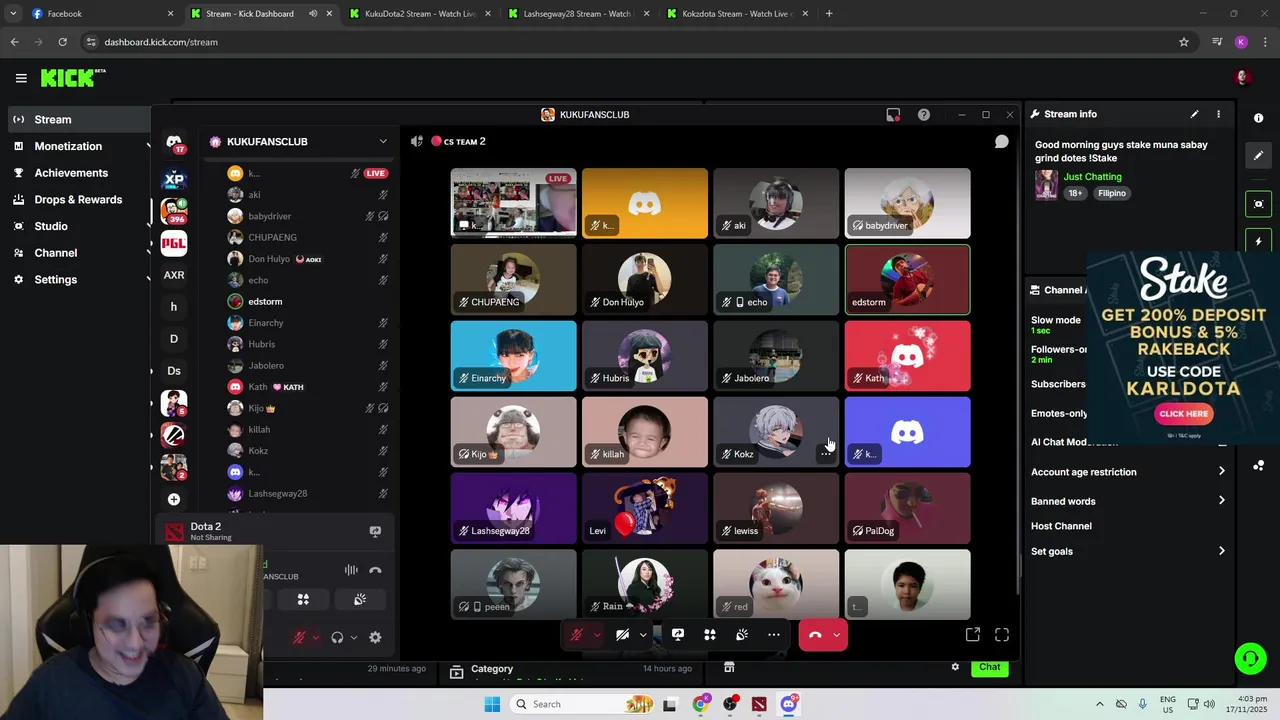Open soundboard in Discord left panel
Image resolution: width=1280 pixels, height=720 pixels.
coord(360,599)
